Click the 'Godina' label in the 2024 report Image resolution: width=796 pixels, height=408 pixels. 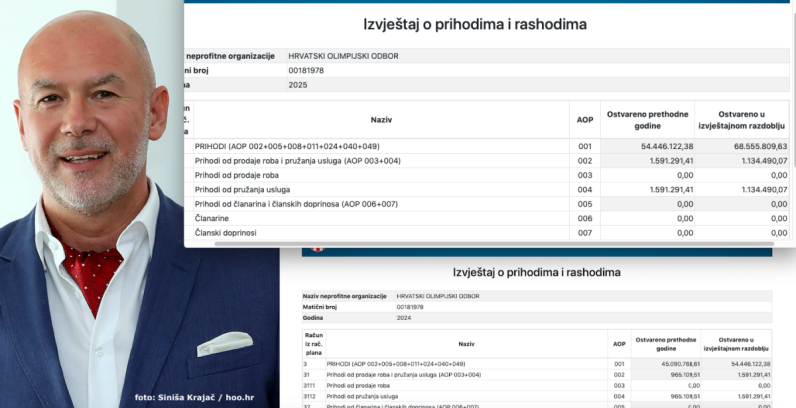point(313,318)
